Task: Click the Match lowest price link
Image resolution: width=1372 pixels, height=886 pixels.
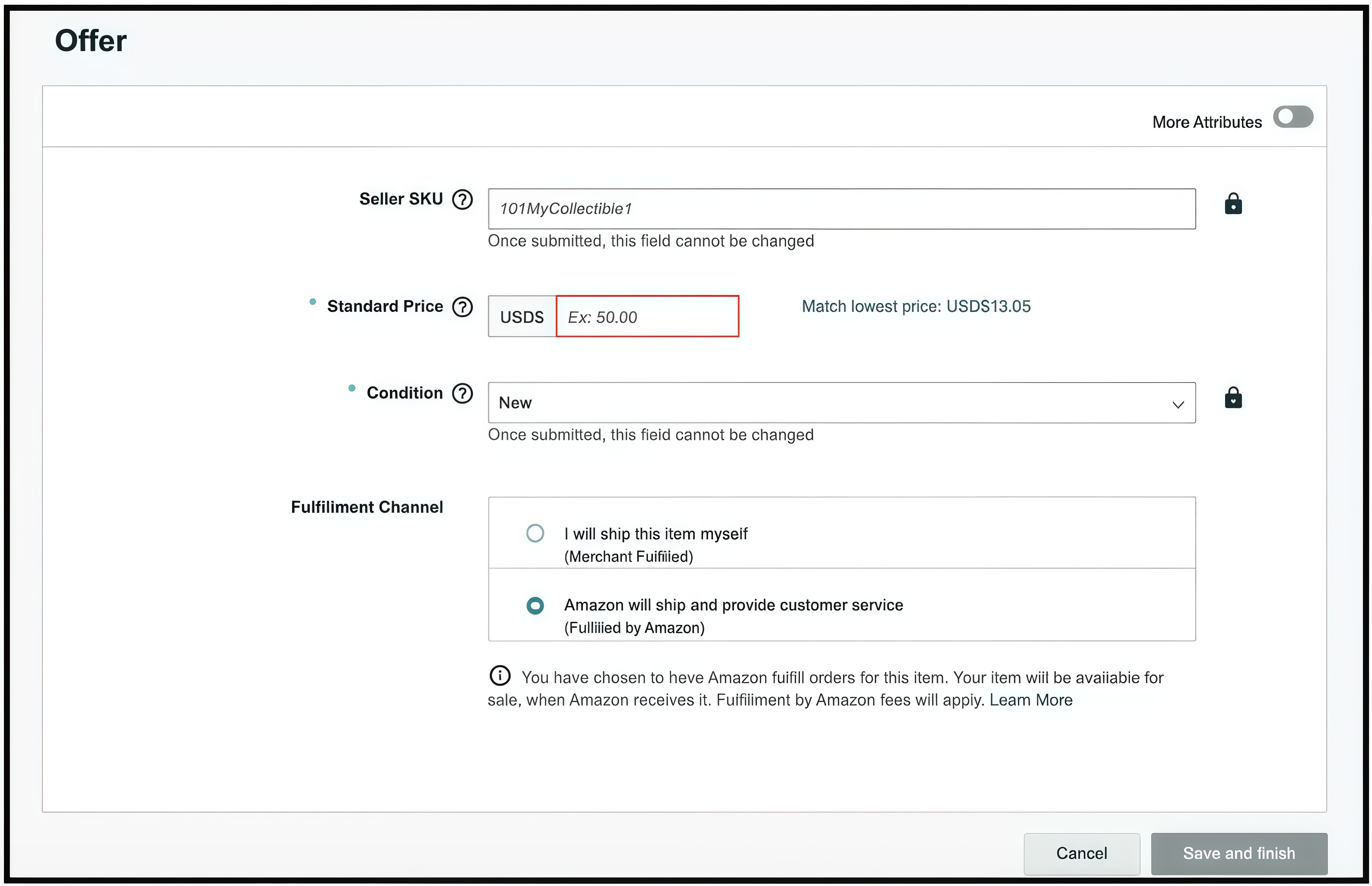Action: pyautogui.click(x=916, y=307)
